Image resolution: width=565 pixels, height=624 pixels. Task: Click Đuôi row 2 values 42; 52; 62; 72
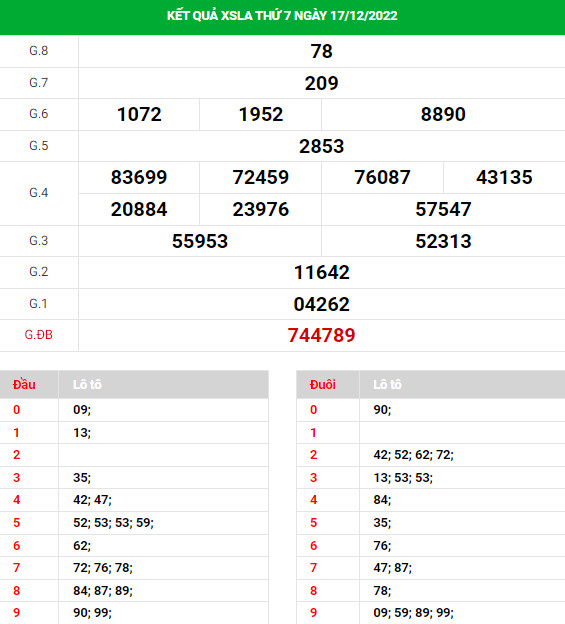coord(413,455)
